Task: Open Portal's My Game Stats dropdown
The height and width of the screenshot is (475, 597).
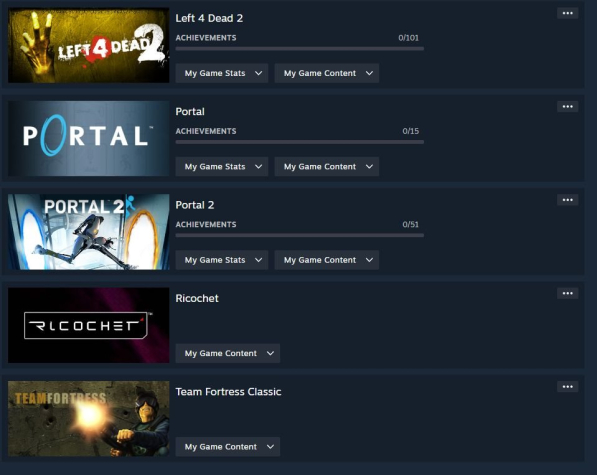Action: click(x=222, y=166)
